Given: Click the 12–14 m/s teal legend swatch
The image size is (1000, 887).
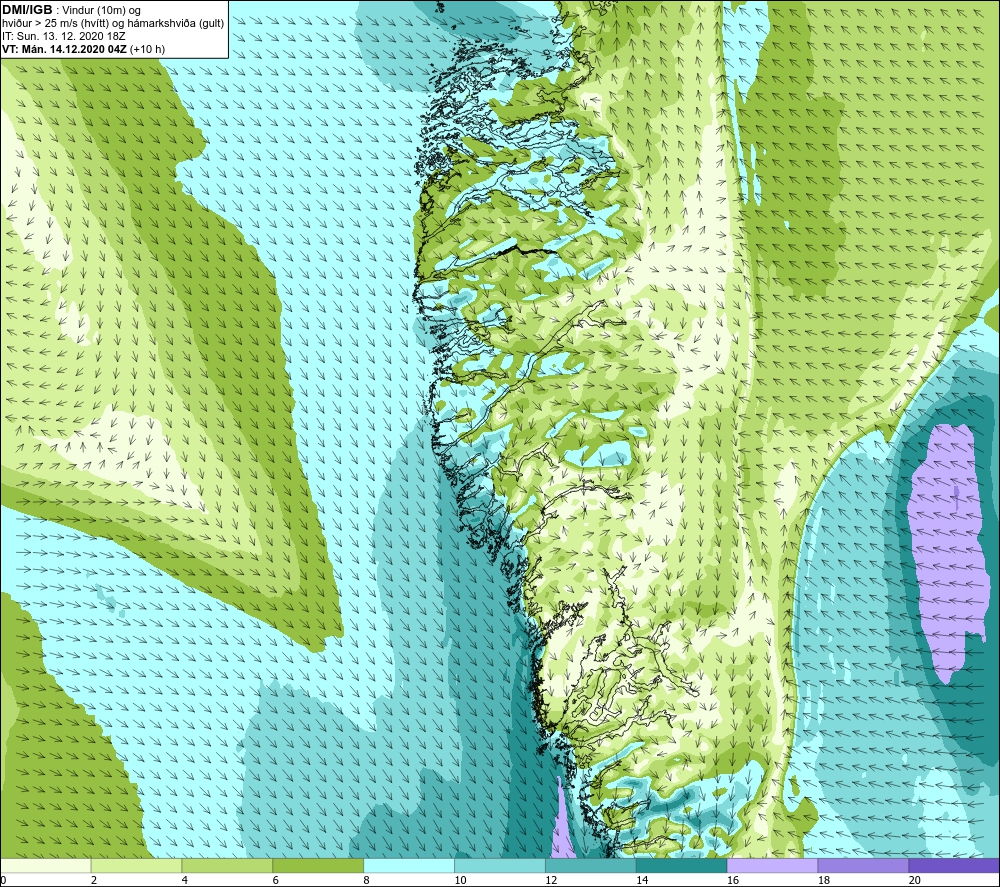Looking at the screenshot, I should click(x=591, y=865).
